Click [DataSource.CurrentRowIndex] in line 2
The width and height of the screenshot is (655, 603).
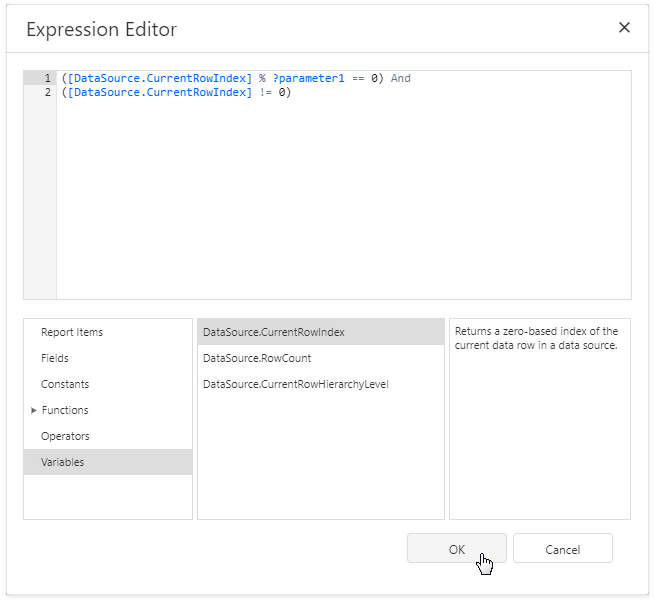click(x=160, y=92)
